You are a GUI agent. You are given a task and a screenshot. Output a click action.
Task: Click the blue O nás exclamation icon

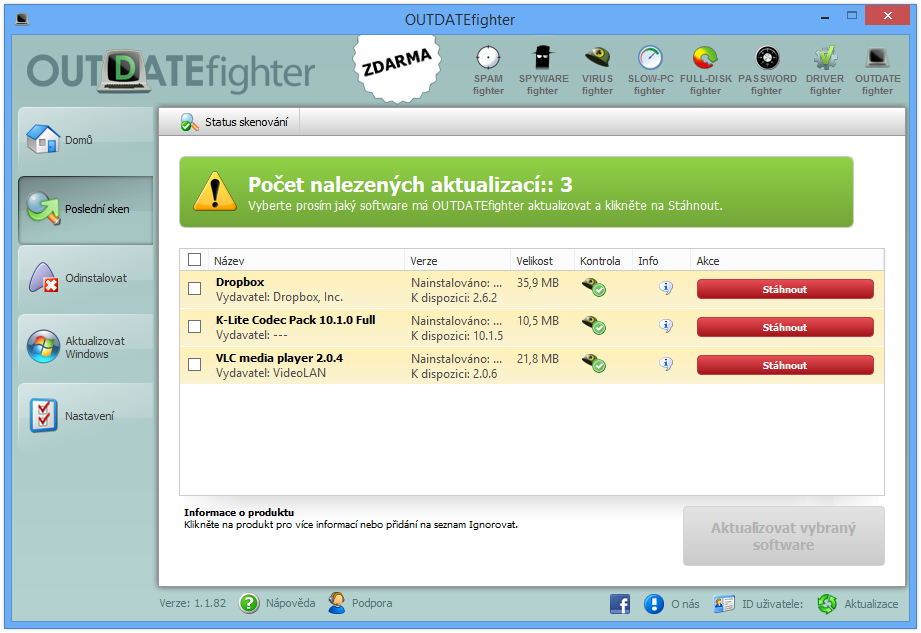coord(654,604)
